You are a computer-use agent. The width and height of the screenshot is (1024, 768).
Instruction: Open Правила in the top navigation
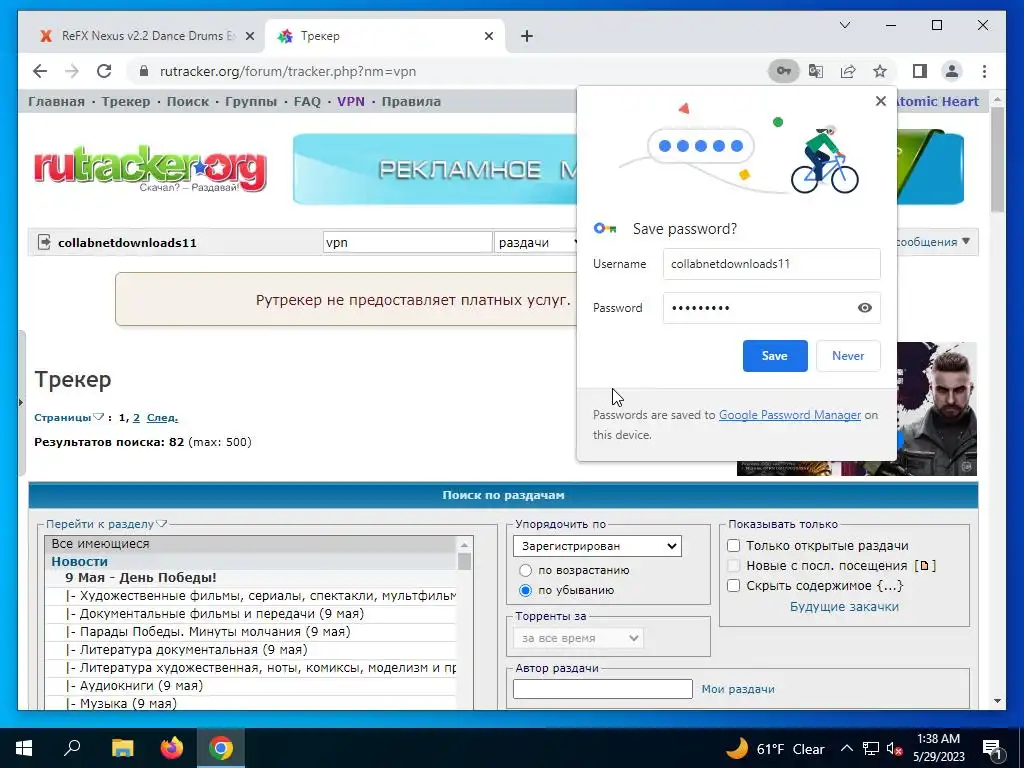(411, 101)
